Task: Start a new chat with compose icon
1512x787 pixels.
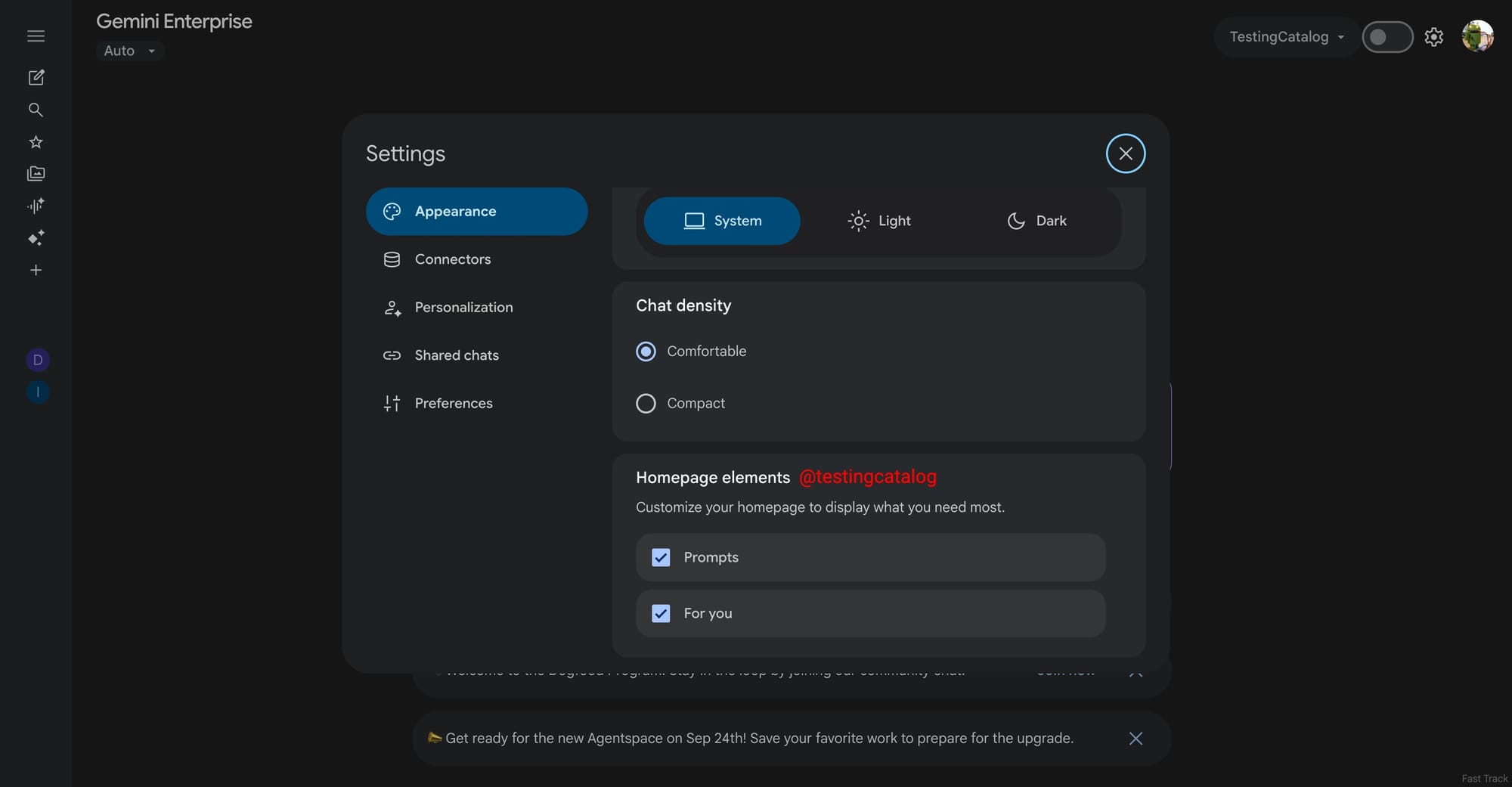Action: pos(36,78)
